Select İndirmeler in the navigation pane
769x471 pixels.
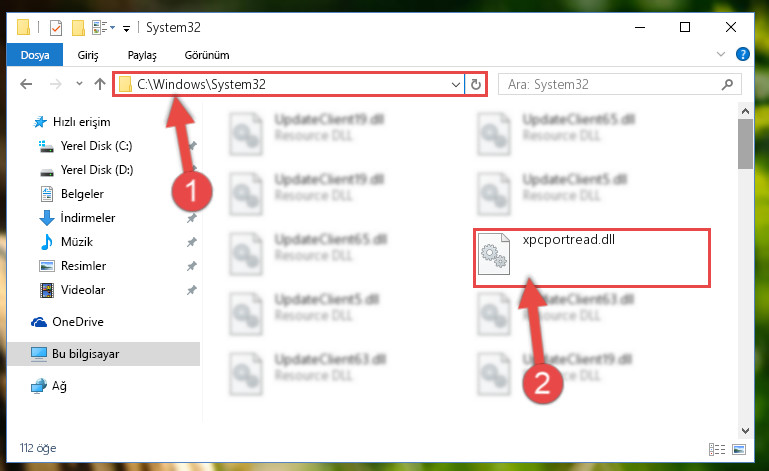click(87, 217)
